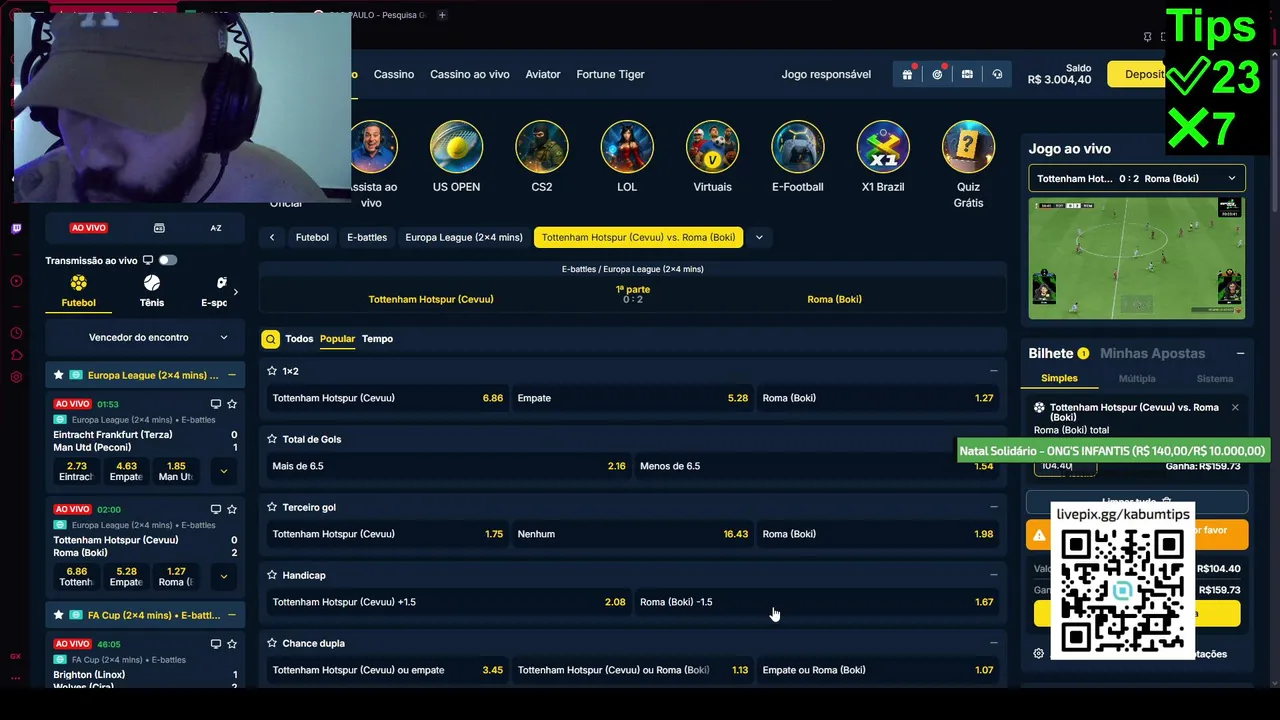This screenshot has width=1280, height=720.
Task: Remove the Tottenham vs Roma bet selection
Action: pos(1235,407)
